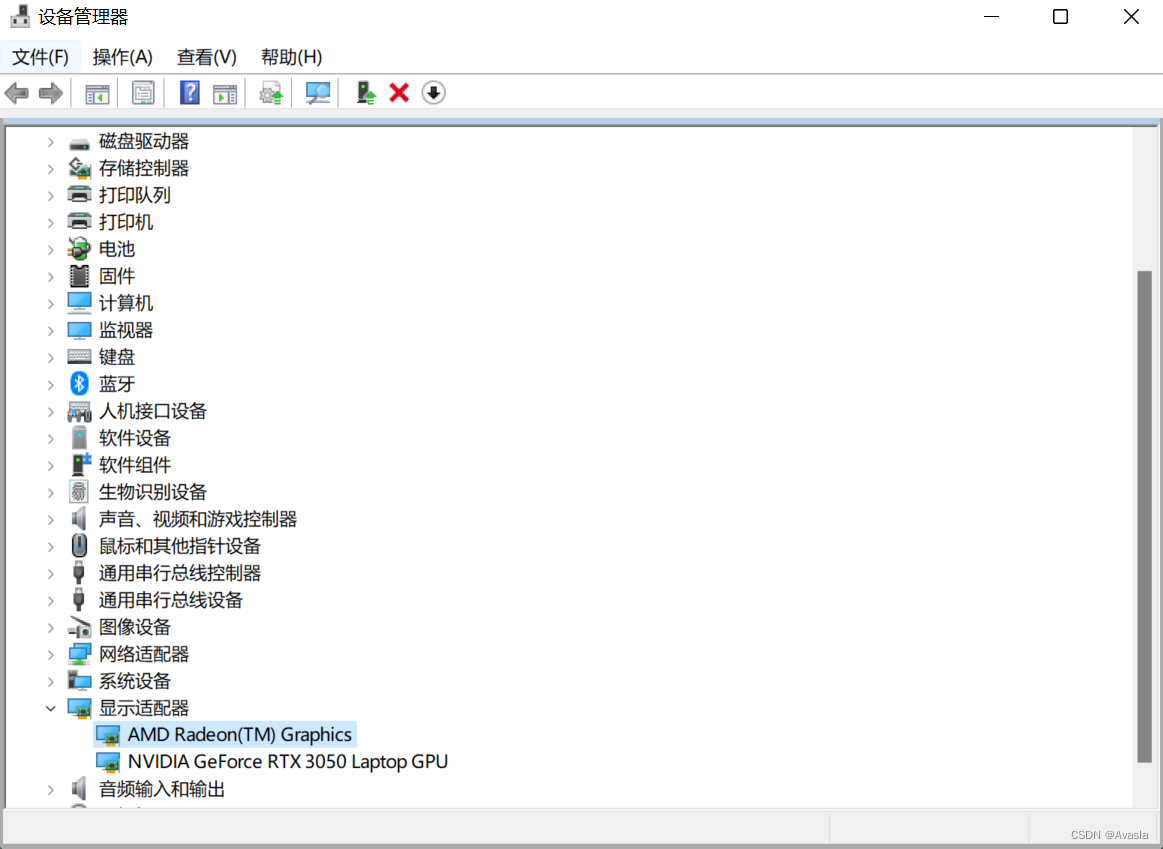The width and height of the screenshot is (1163, 849).
Task: Expand the 打印机 node
Action: (50, 222)
